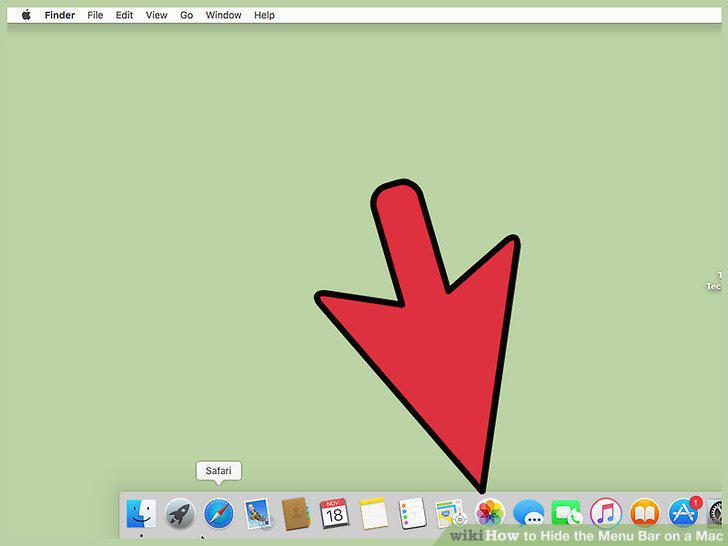Open Reminders from the Dock
The width and height of the screenshot is (728, 546).
[x=412, y=514]
